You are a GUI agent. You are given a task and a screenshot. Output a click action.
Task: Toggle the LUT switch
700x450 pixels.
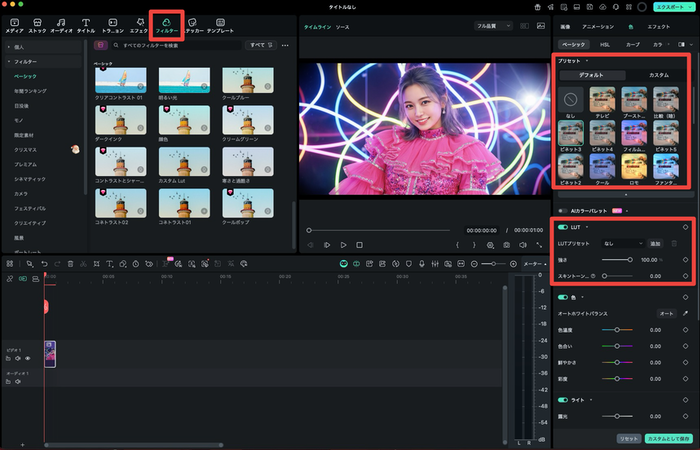(x=563, y=227)
